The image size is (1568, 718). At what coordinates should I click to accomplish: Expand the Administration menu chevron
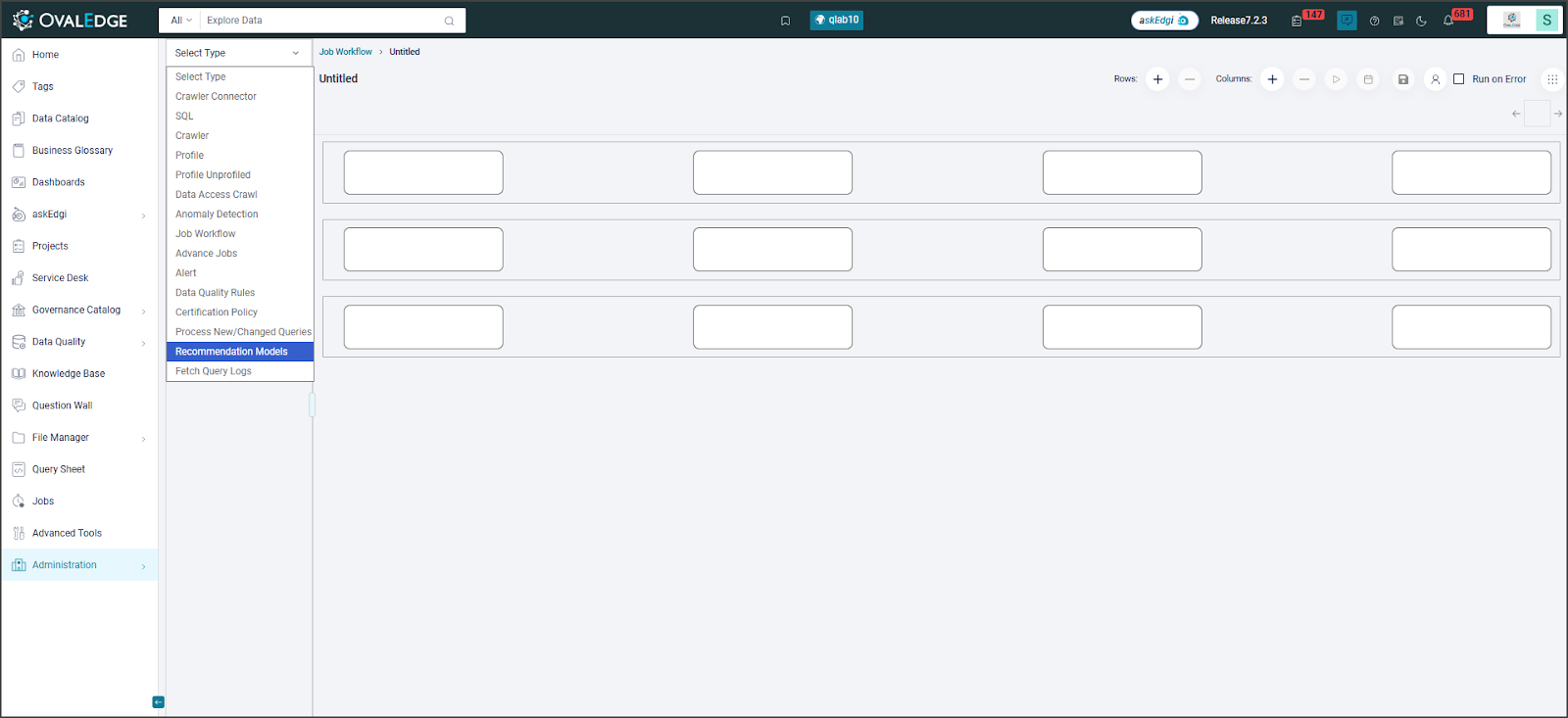[x=144, y=566]
